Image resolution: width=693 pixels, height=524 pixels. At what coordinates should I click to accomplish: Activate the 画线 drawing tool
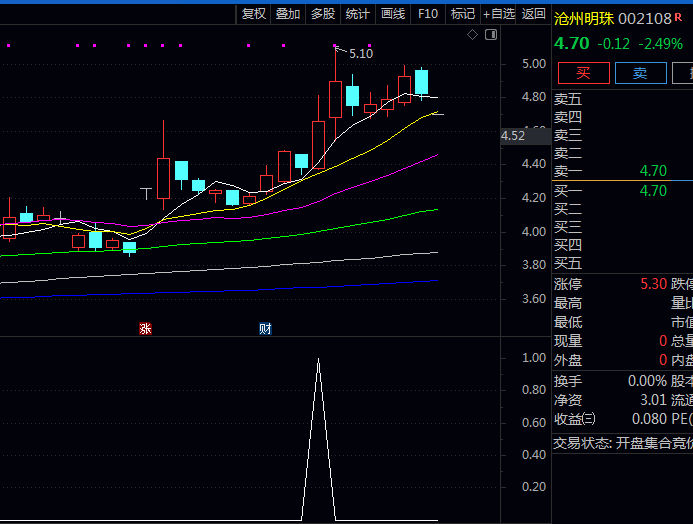(393, 14)
